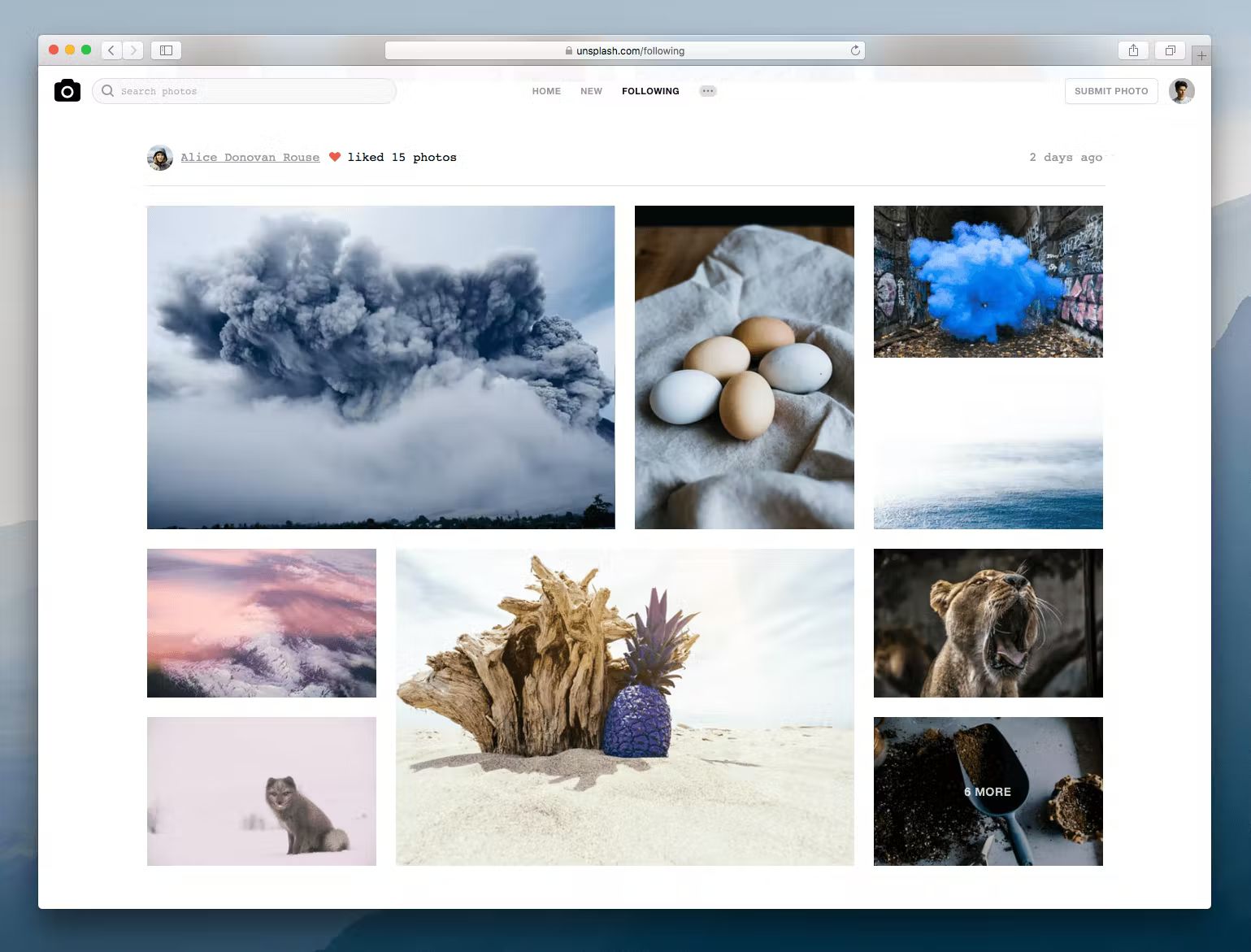The image size is (1251, 952).
Task: Click the Safari share icon
Action: (x=1133, y=50)
